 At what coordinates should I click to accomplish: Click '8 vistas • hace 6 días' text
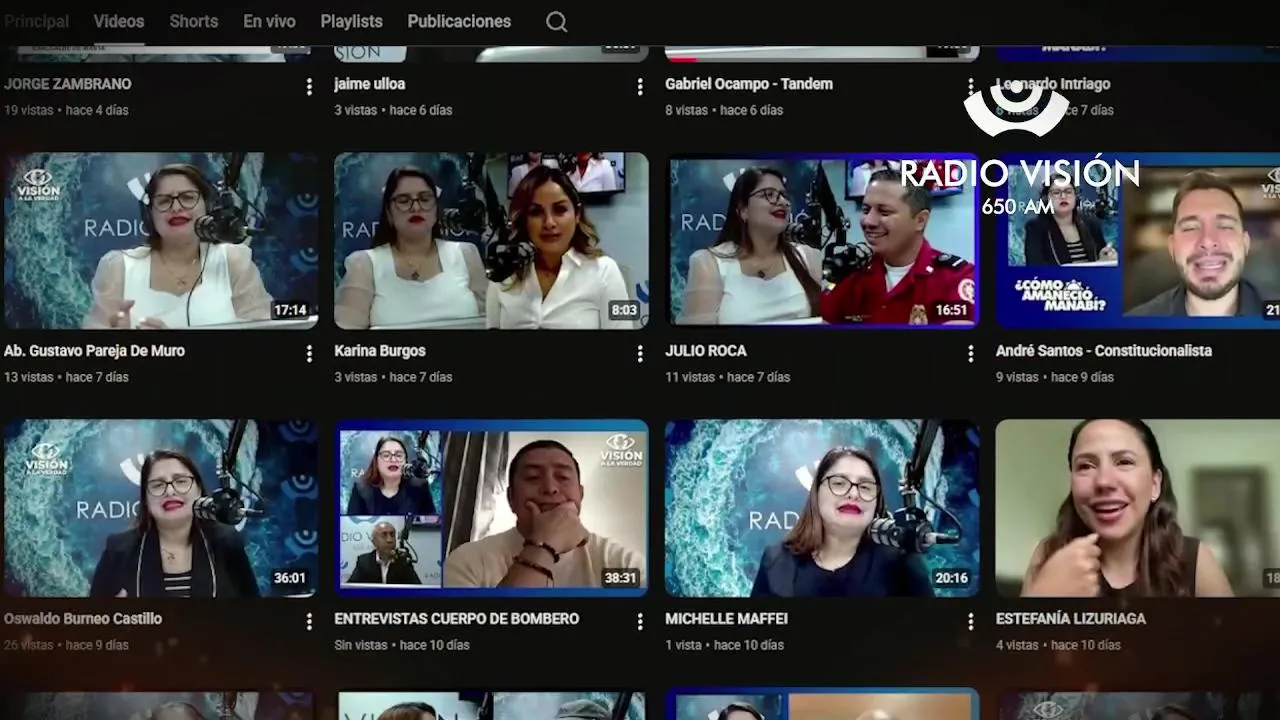point(724,110)
